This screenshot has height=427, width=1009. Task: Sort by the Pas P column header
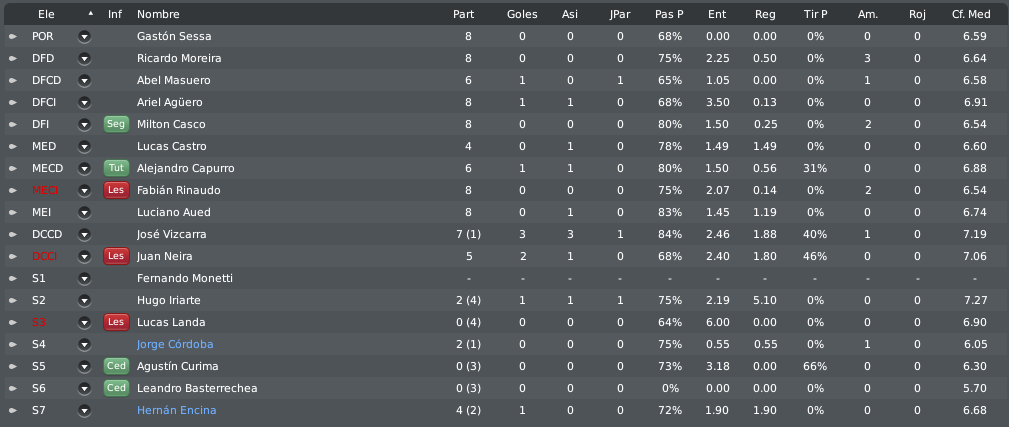coord(669,14)
